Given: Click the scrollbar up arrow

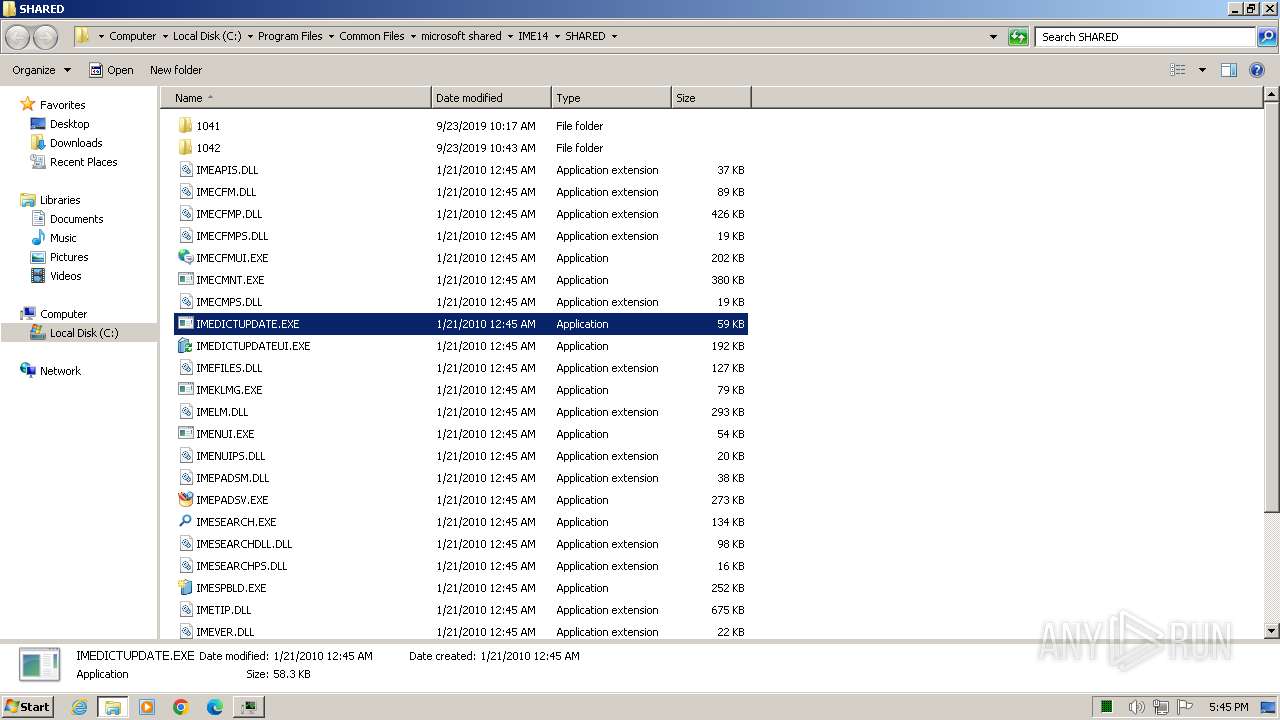Looking at the screenshot, I should [1271, 95].
